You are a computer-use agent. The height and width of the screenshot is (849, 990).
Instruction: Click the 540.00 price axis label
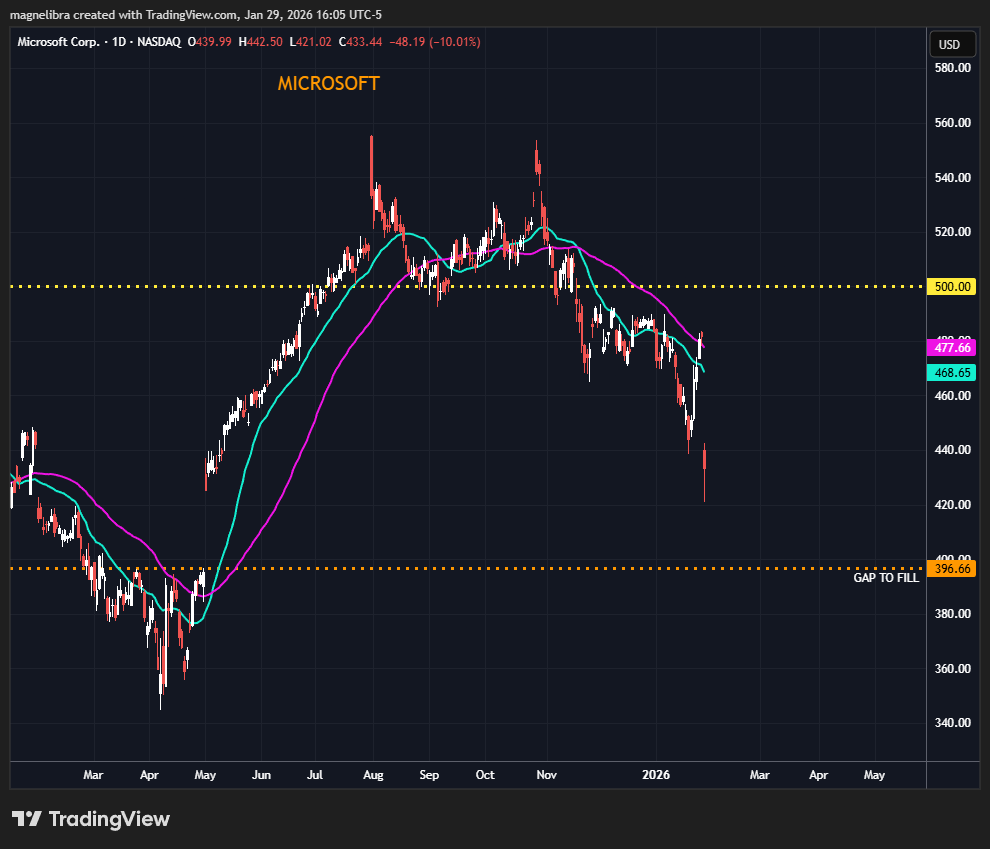tap(952, 177)
